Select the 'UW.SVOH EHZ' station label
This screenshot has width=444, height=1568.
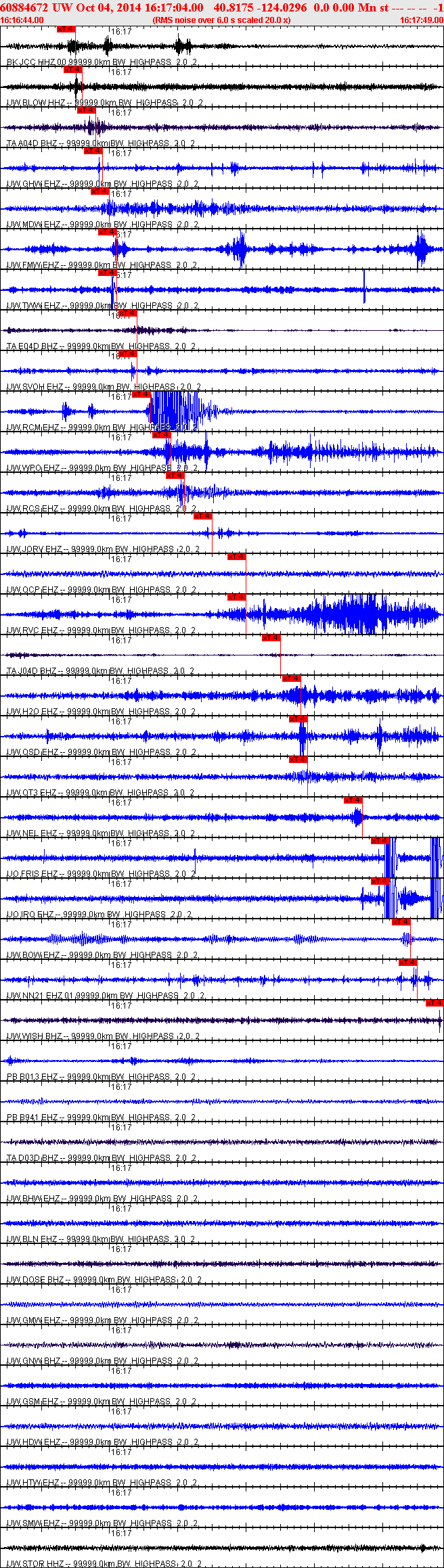click(x=35, y=387)
